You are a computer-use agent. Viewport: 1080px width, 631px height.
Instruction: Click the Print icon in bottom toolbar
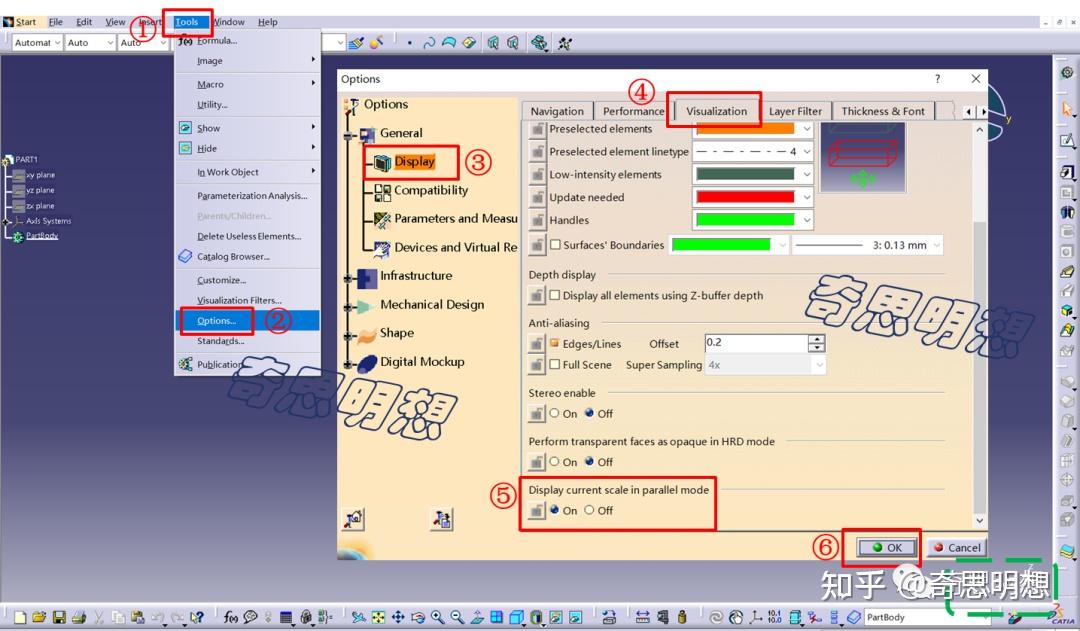pyautogui.click(x=79, y=617)
